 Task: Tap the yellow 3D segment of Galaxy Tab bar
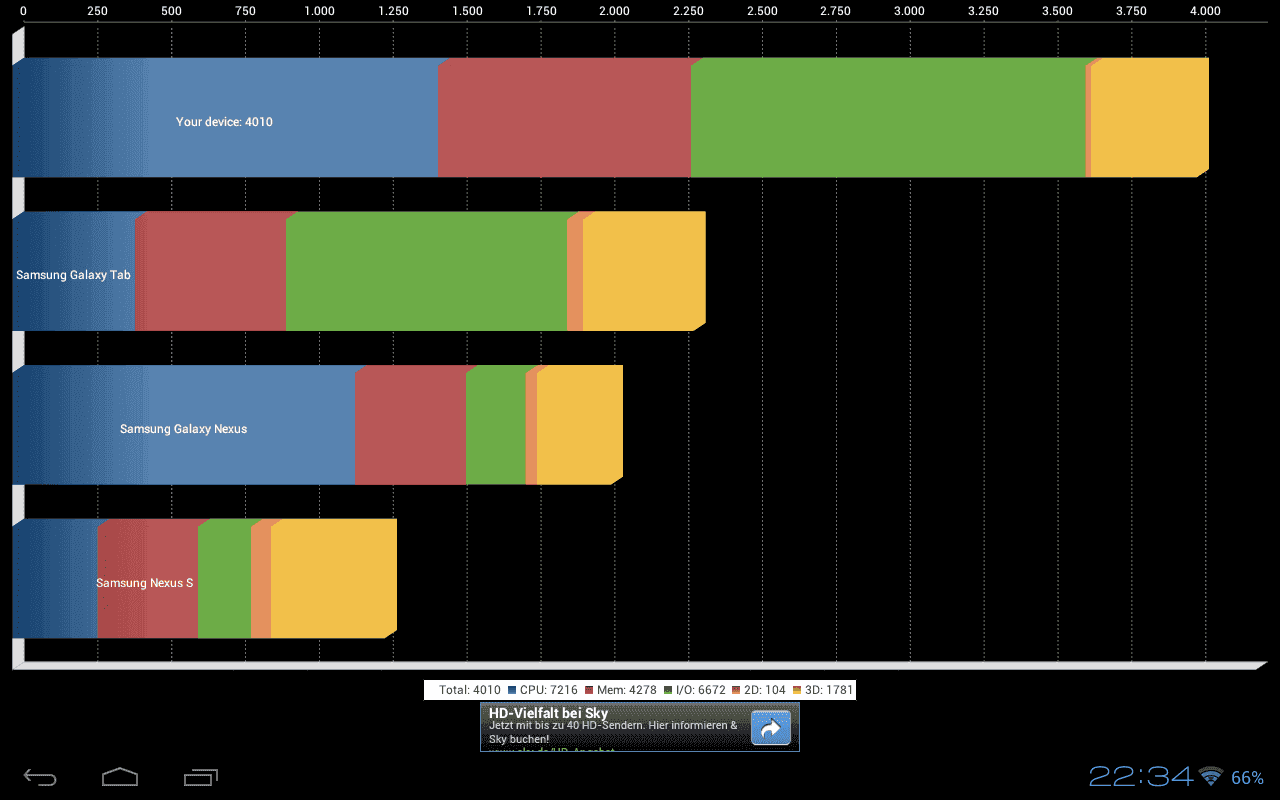click(x=644, y=271)
